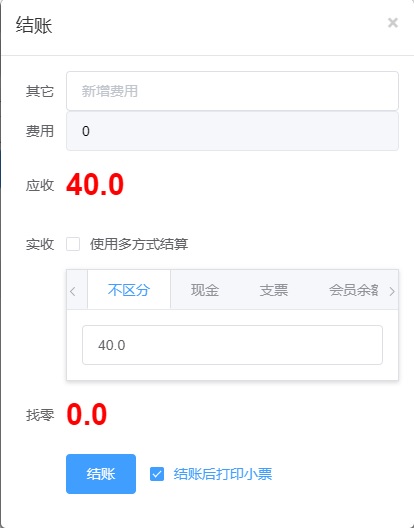
Task: Click the 费用 amount field showing 0
Action: click(232, 131)
